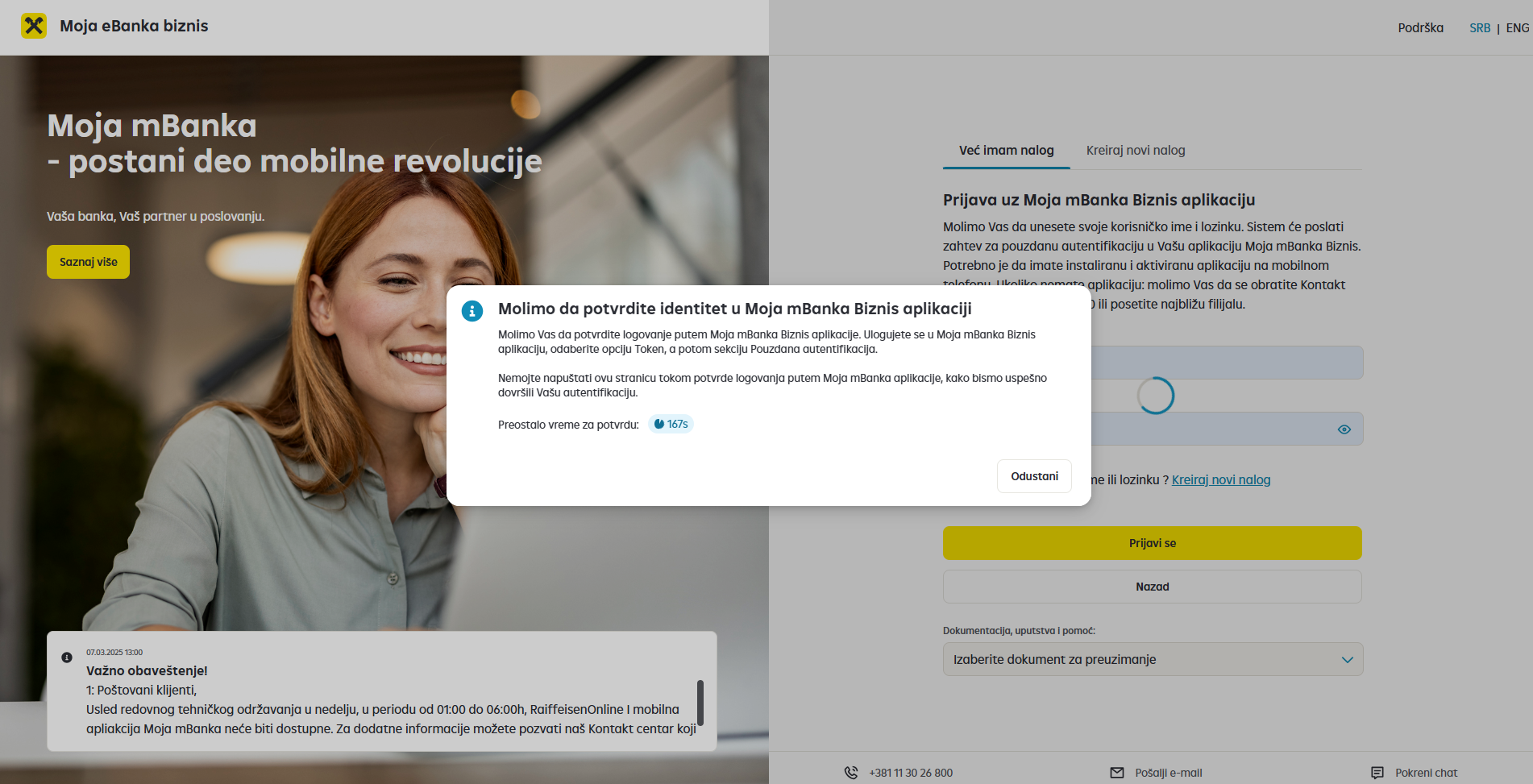Viewport: 1533px width, 784px height.
Task: Click the Preostalo vreme za potvrdu label
Action: tap(568, 425)
